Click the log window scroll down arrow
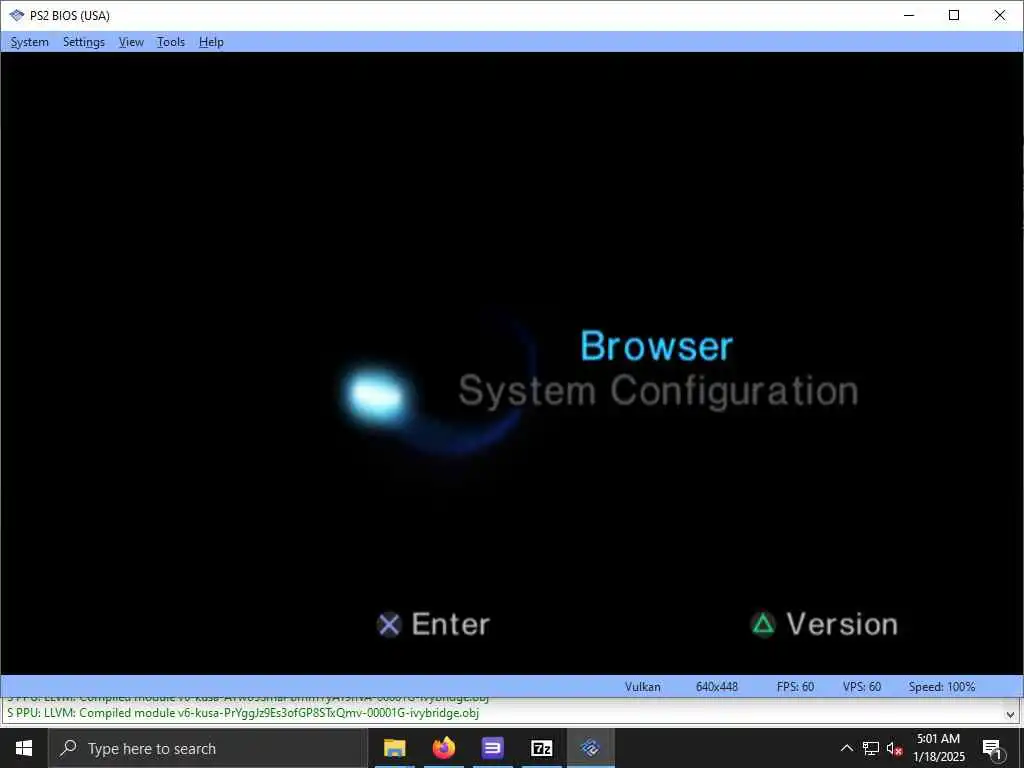 tap(1010, 714)
